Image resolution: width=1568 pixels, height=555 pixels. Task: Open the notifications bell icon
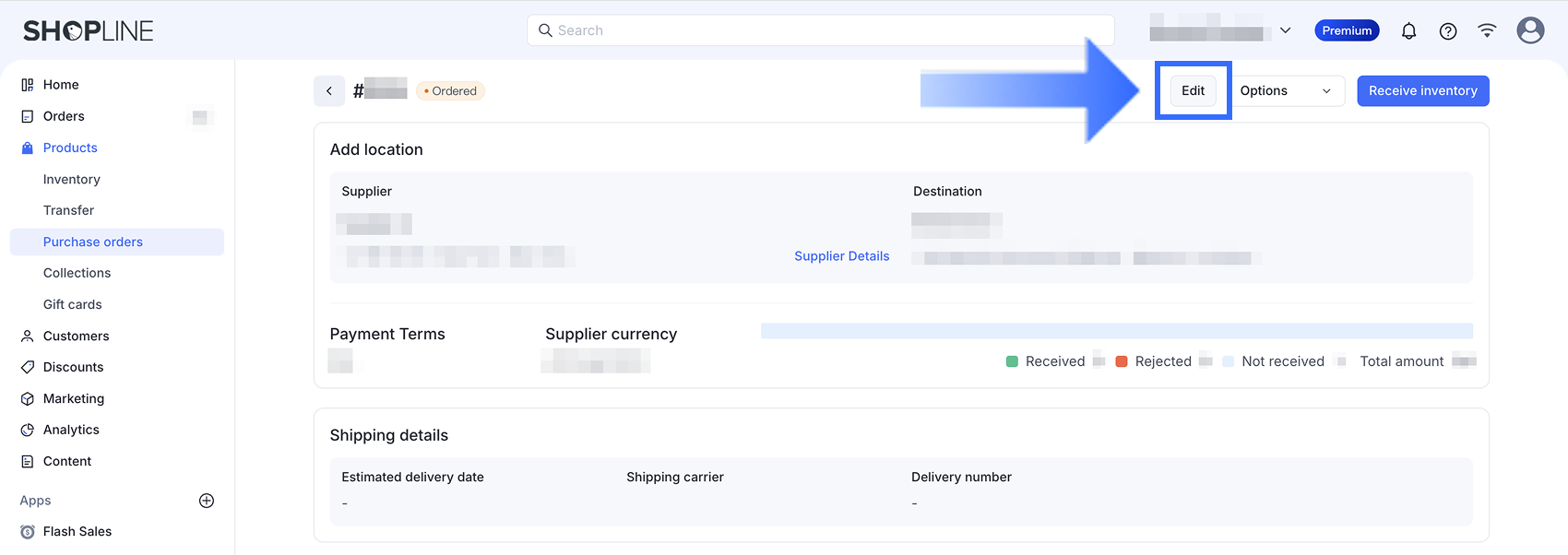tap(1408, 30)
